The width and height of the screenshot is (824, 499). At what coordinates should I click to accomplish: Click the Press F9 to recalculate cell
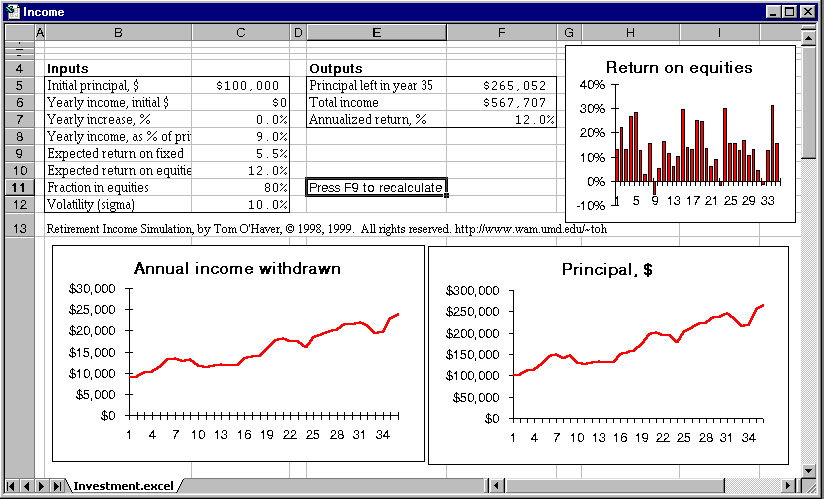pyautogui.click(x=376, y=188)
